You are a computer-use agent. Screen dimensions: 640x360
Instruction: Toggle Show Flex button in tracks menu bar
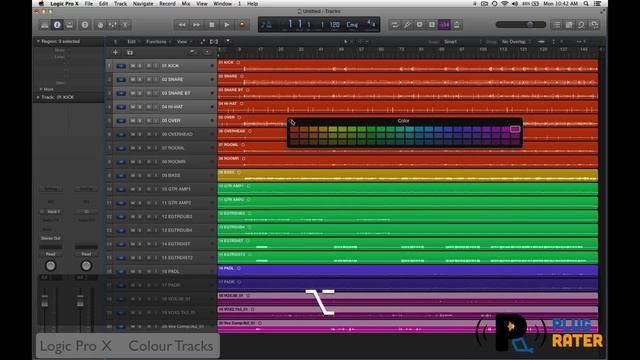click(x=214, y=42)
